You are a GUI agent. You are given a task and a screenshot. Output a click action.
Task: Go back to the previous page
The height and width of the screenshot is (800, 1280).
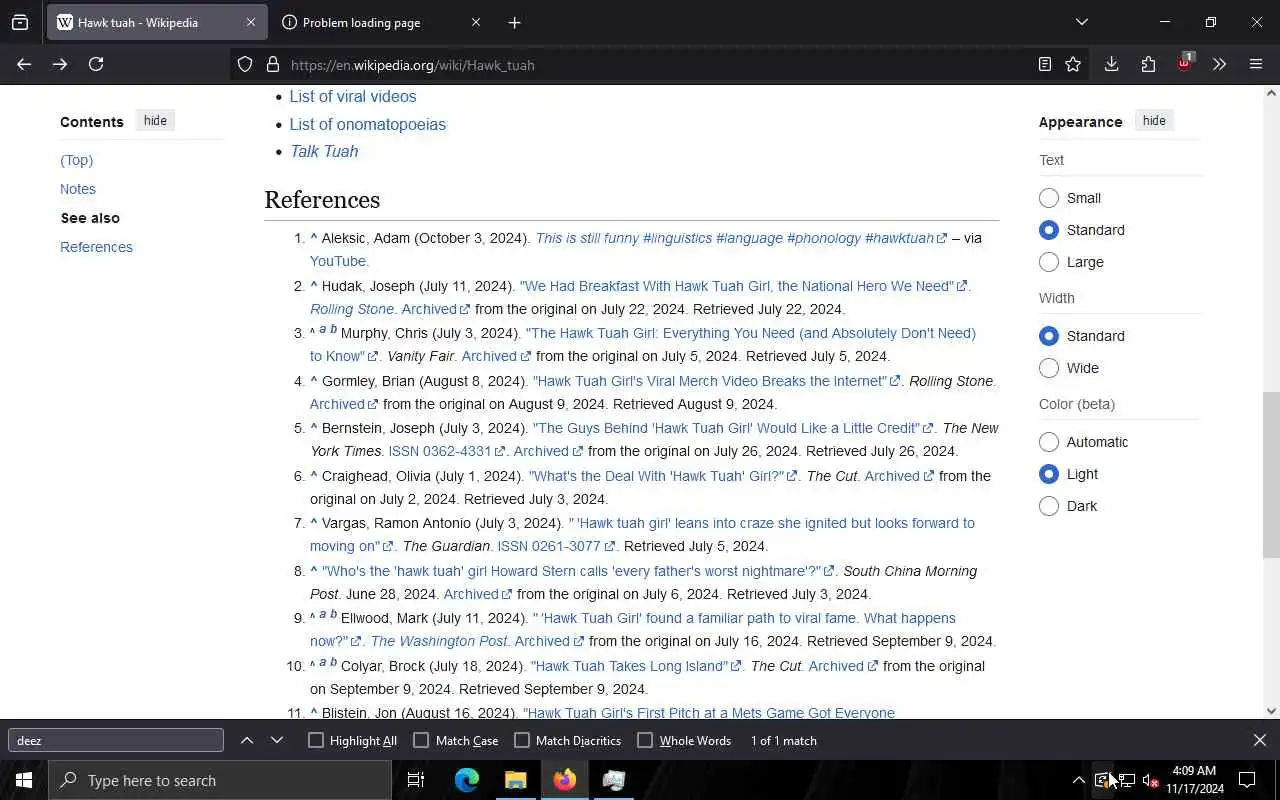coord(24,64)
